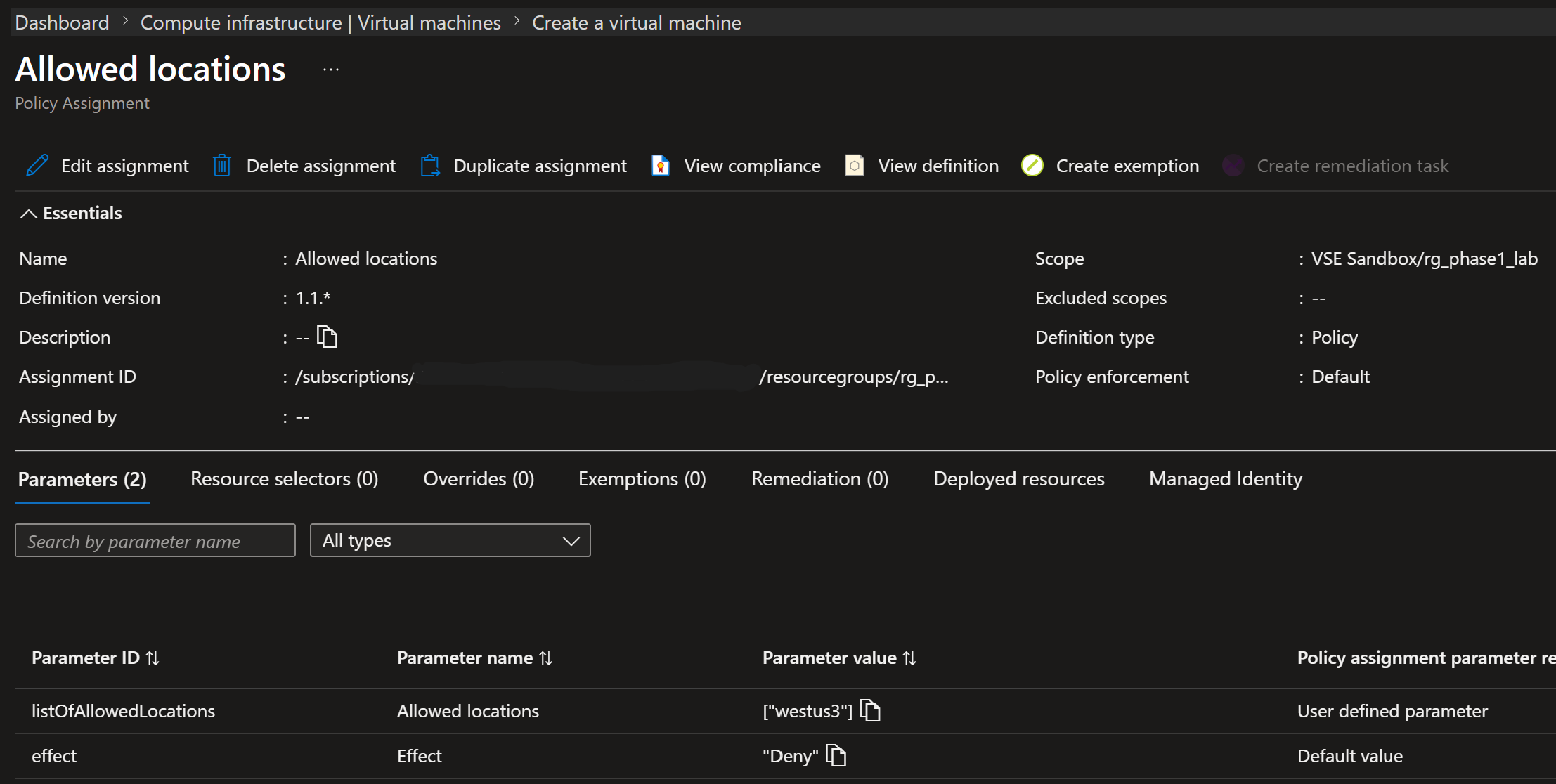This screenshot has height=784, width=1556.
Task: Click the Delete assignment trash icon
Action: point(222,166)
